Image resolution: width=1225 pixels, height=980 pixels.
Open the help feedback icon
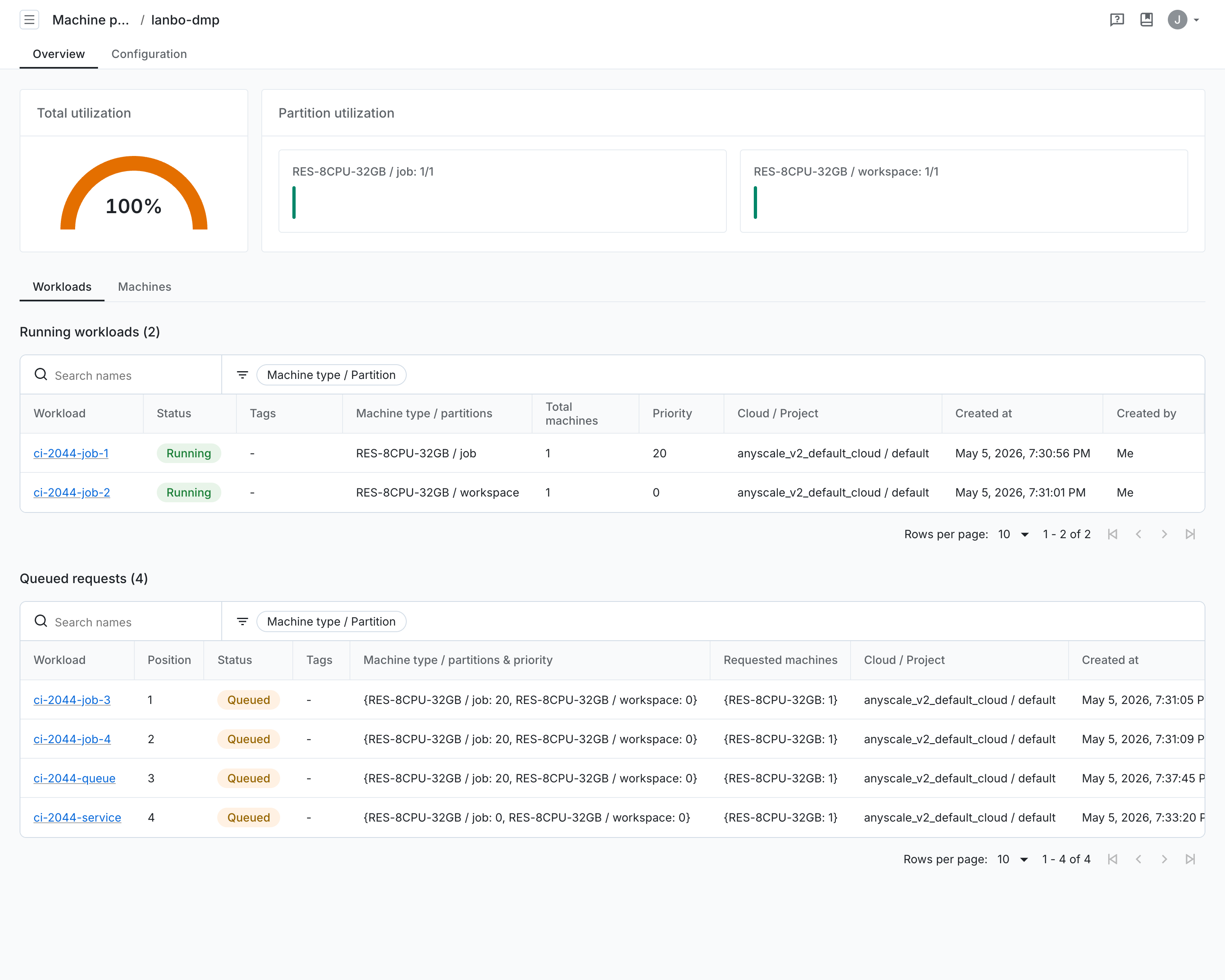1116,20
